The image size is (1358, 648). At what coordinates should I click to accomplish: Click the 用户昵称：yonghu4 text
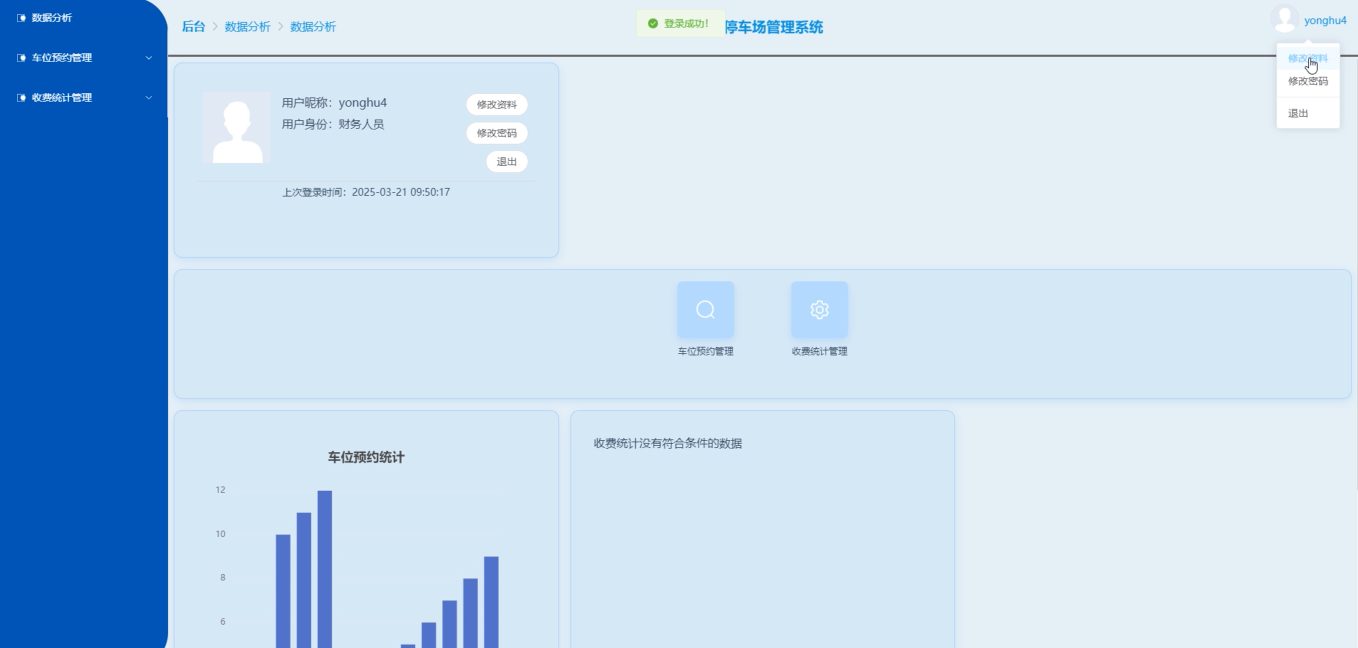point(334,103)
